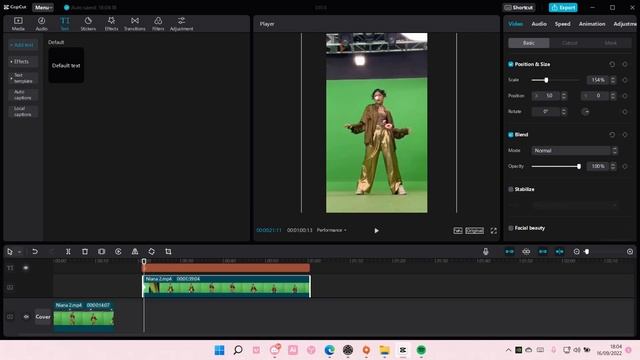This screenshot has width=640, height=360.
Task: Toggle visibility of the text track
Action: point(26,268)
